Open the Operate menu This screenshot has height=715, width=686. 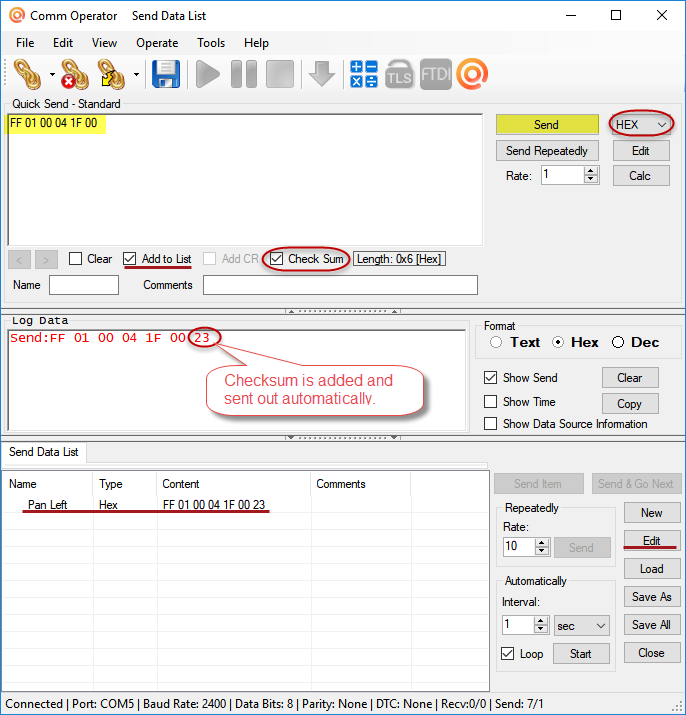point(157,43)
